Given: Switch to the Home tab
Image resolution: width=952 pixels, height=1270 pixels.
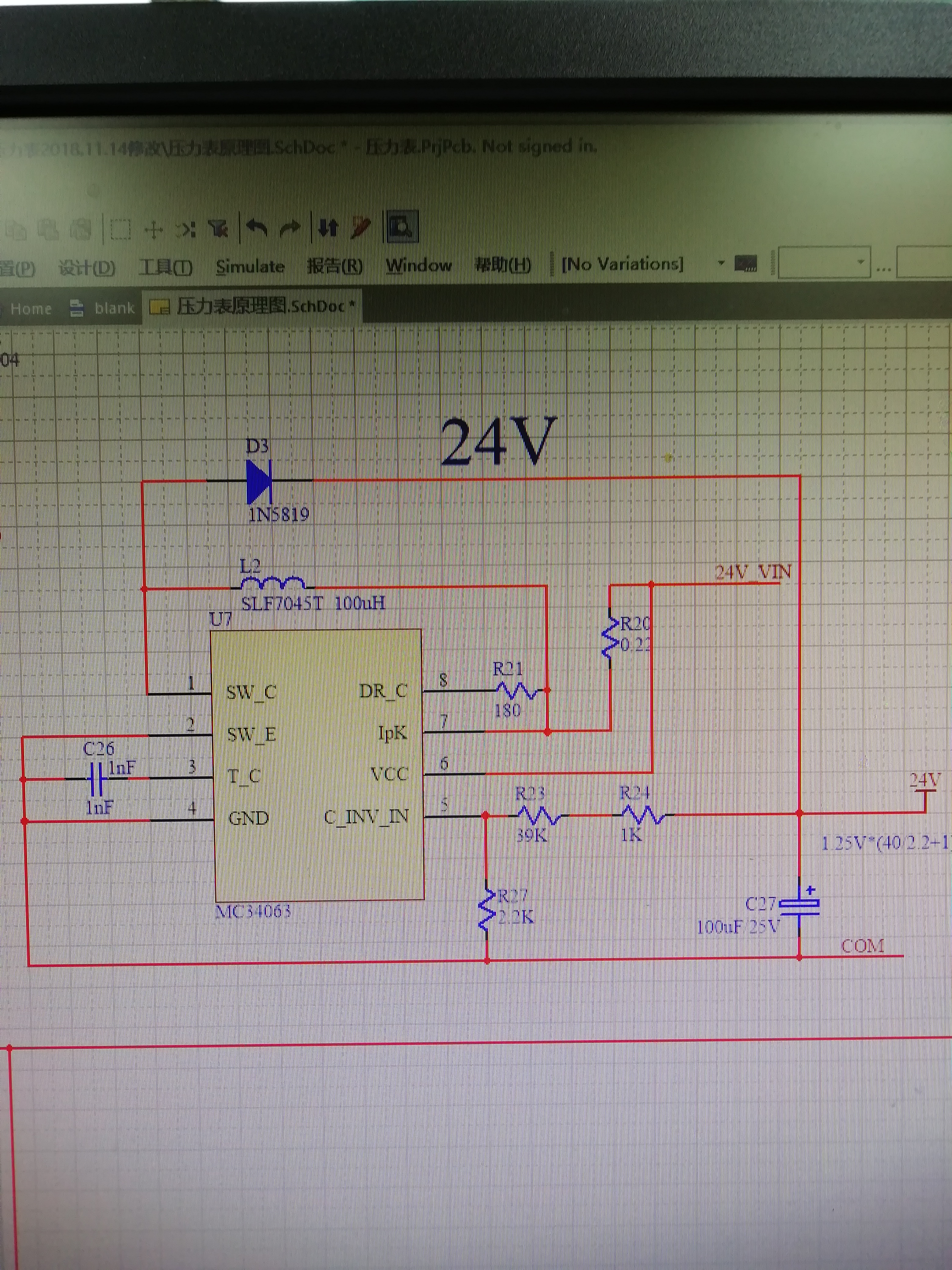Looking at the screenshot, I should pos(31,309).
